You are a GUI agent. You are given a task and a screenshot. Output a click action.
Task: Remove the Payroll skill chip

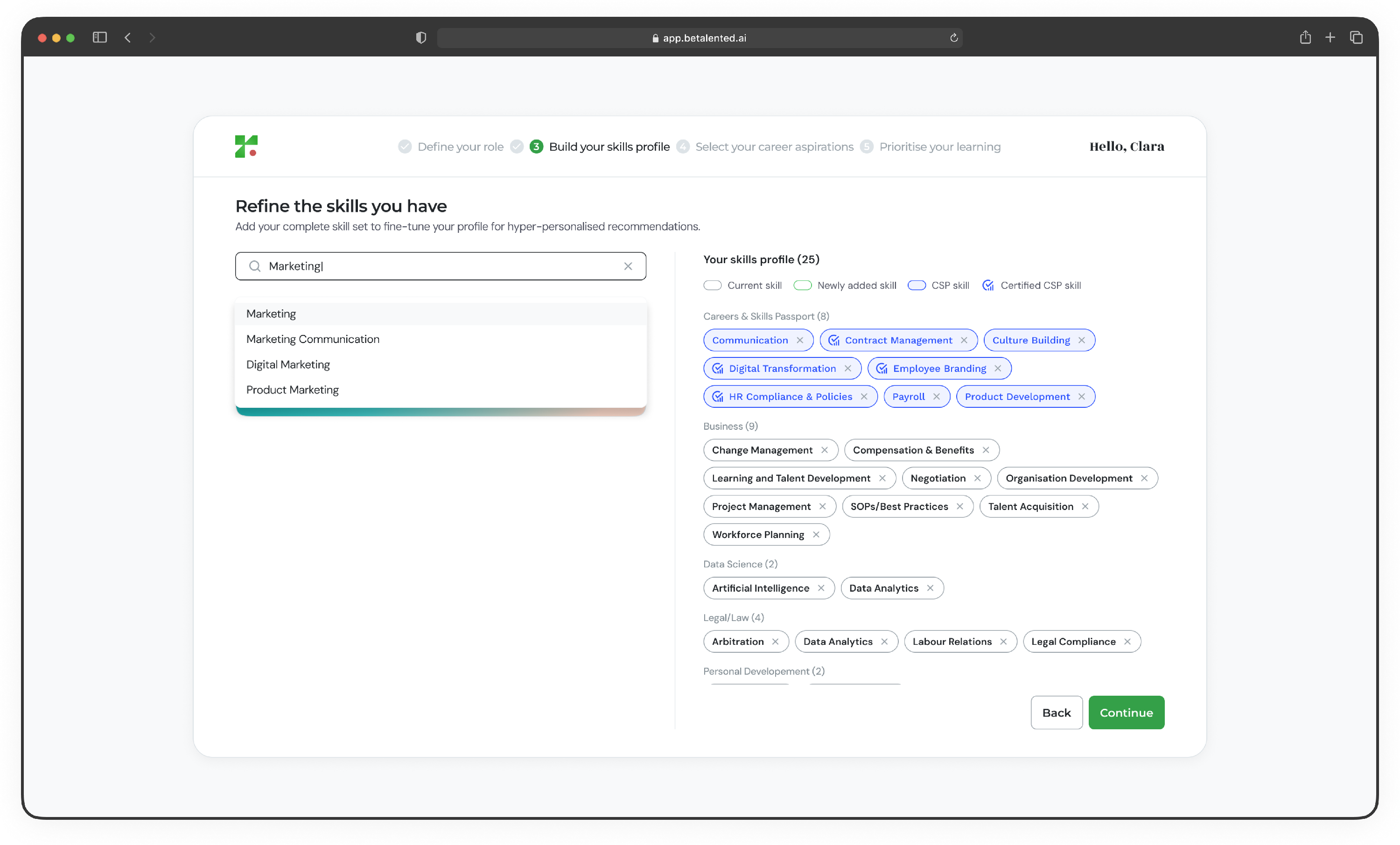936,396
